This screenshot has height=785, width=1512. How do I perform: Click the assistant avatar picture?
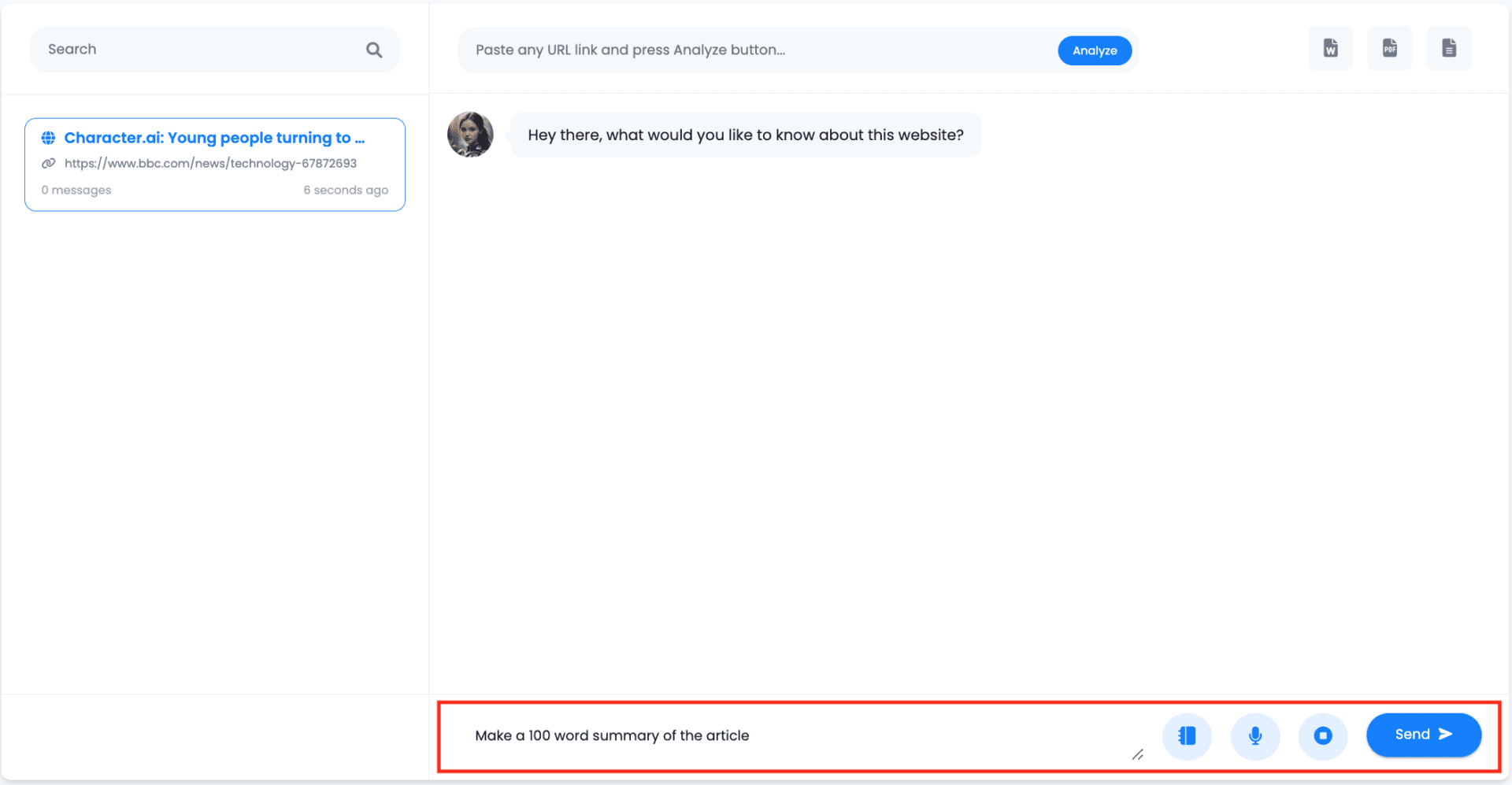470,135
